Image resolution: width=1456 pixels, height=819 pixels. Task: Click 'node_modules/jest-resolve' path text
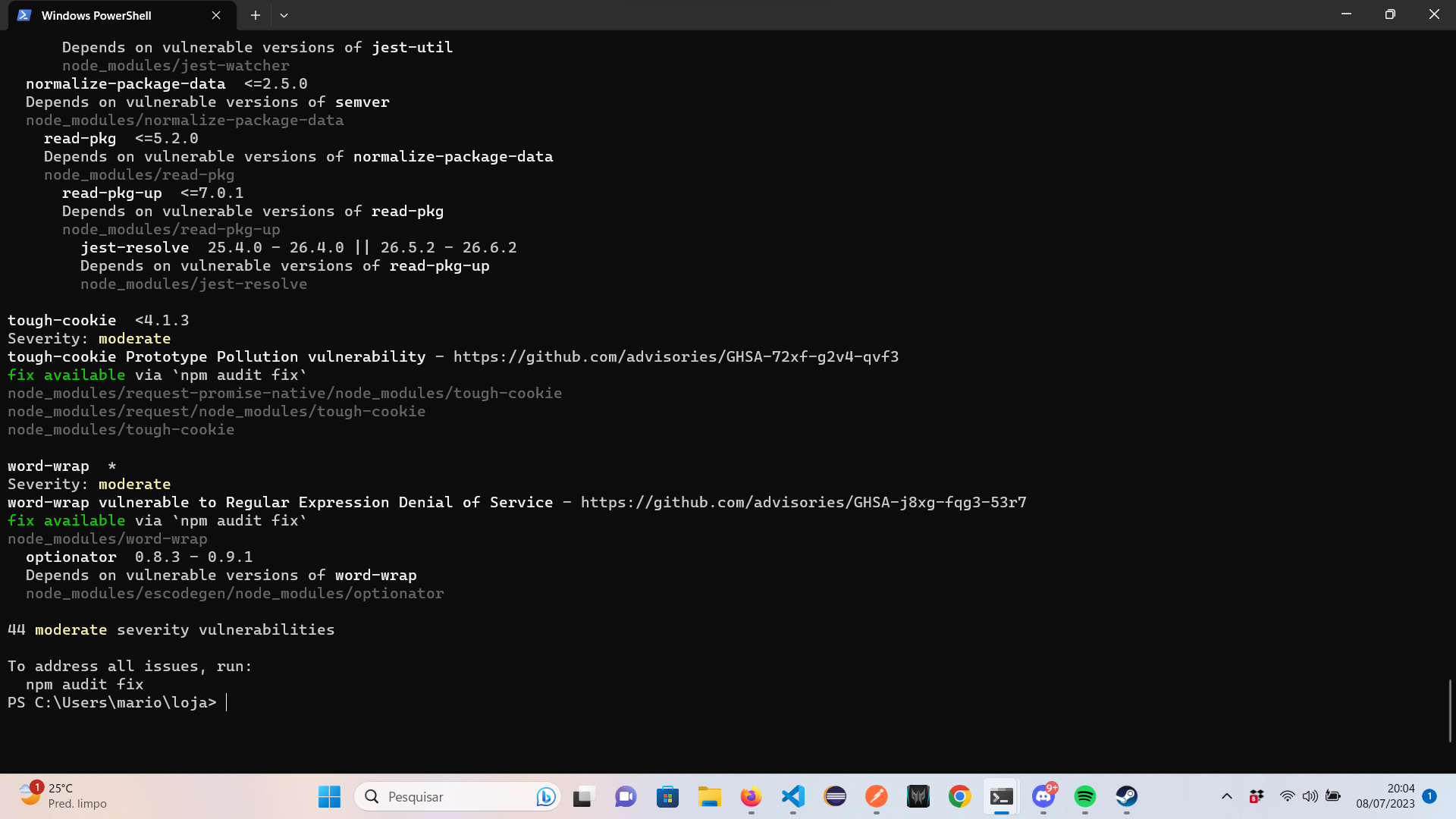(194, 284)
